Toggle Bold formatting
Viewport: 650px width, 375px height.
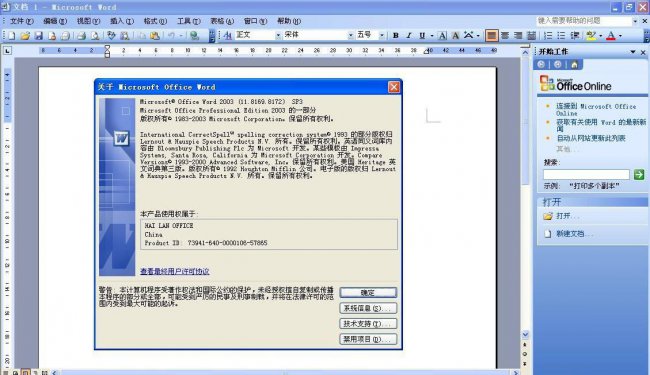(x=395, y=36)
